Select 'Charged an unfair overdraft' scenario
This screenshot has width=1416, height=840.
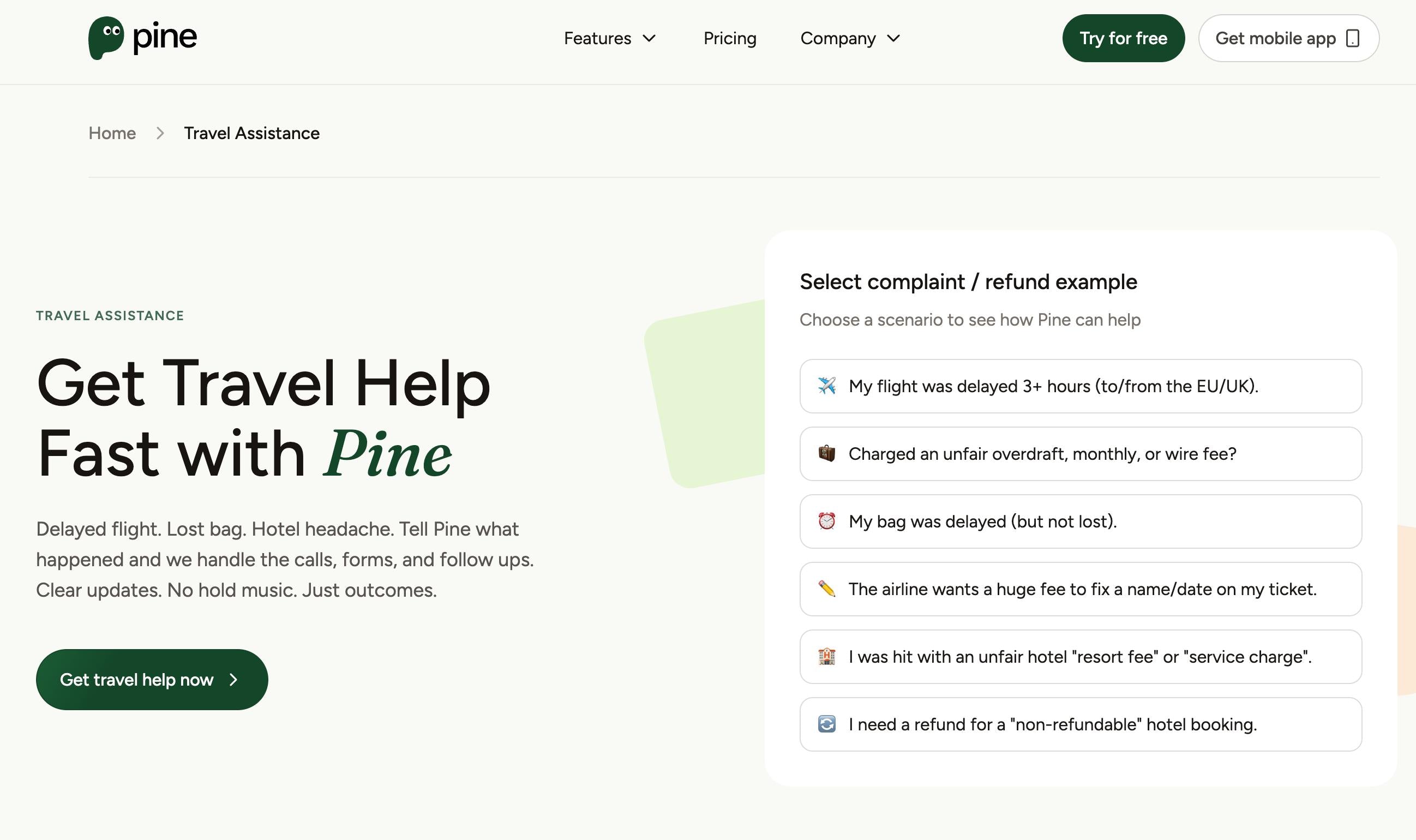pyautogui.click(x=1081, y=454)
